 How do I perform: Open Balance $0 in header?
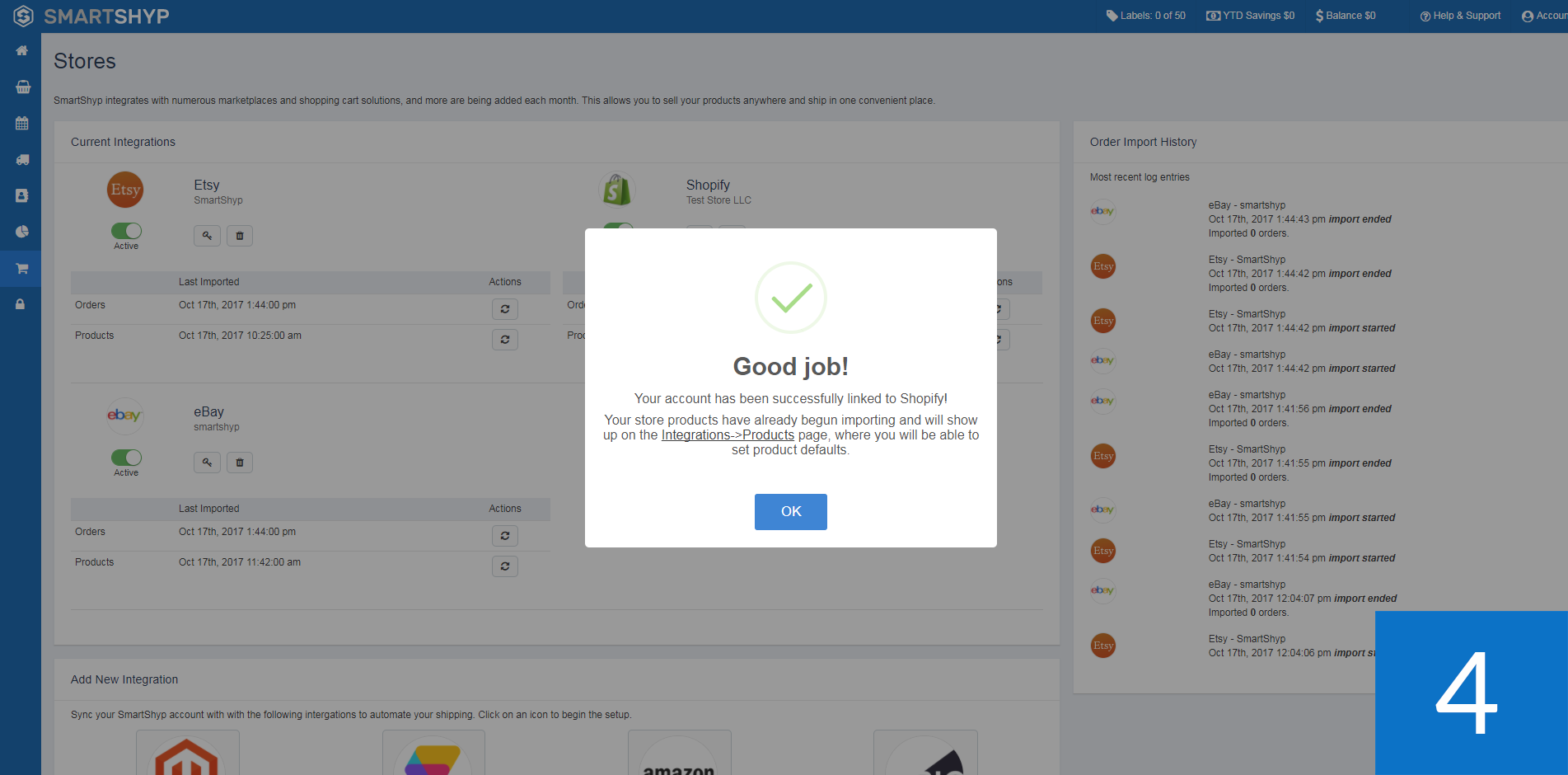[x=1346, y=16]
